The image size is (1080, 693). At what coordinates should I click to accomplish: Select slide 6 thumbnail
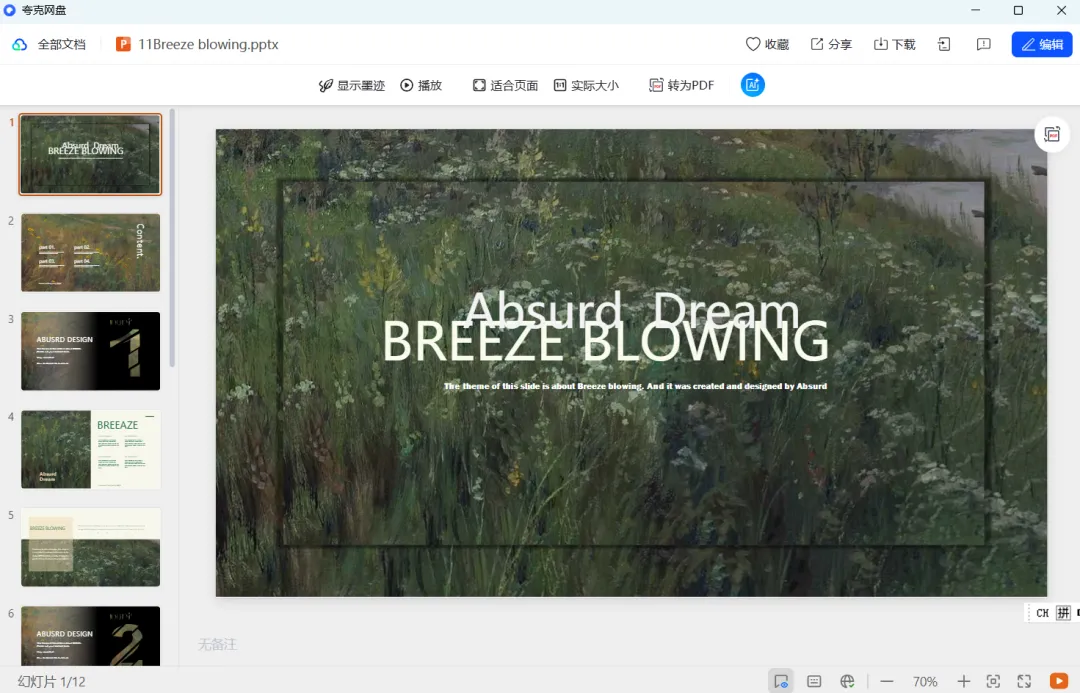[x=90, y=636]
